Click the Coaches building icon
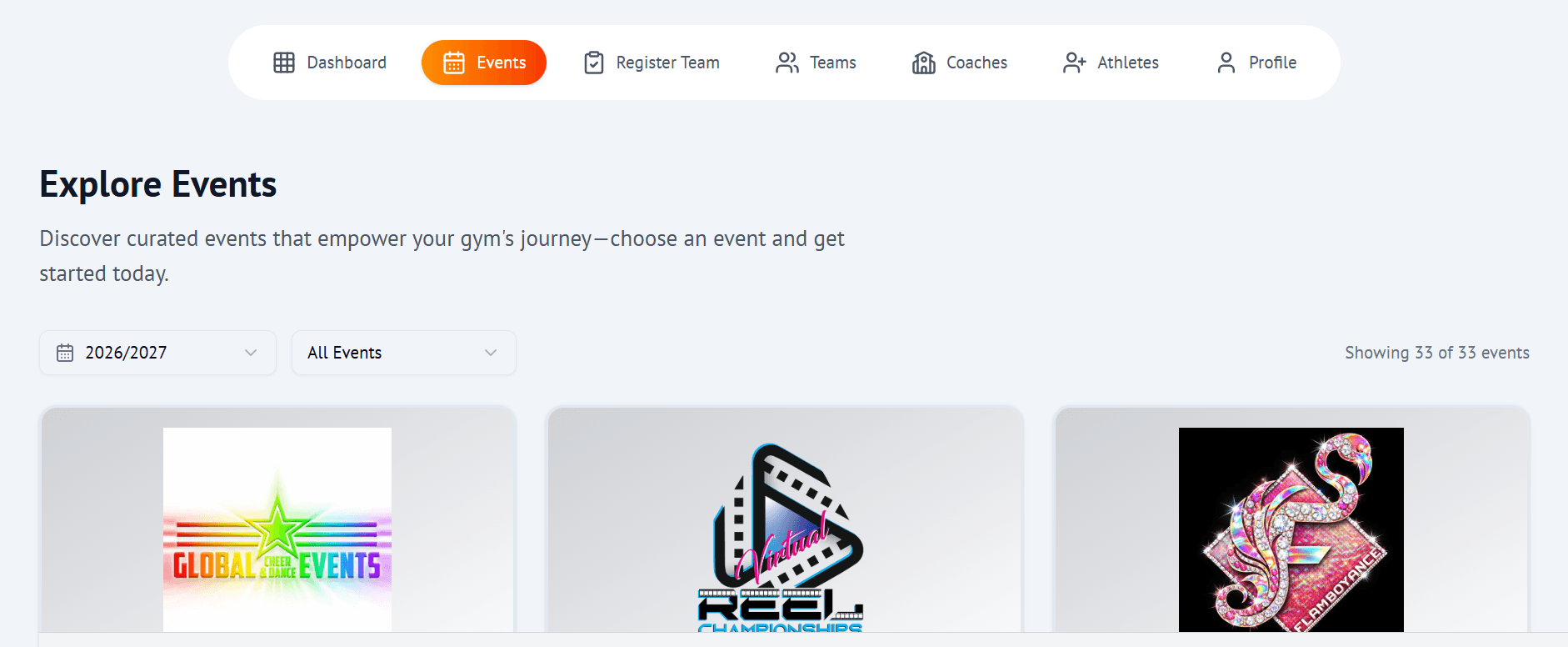 (x=924, y=63)
